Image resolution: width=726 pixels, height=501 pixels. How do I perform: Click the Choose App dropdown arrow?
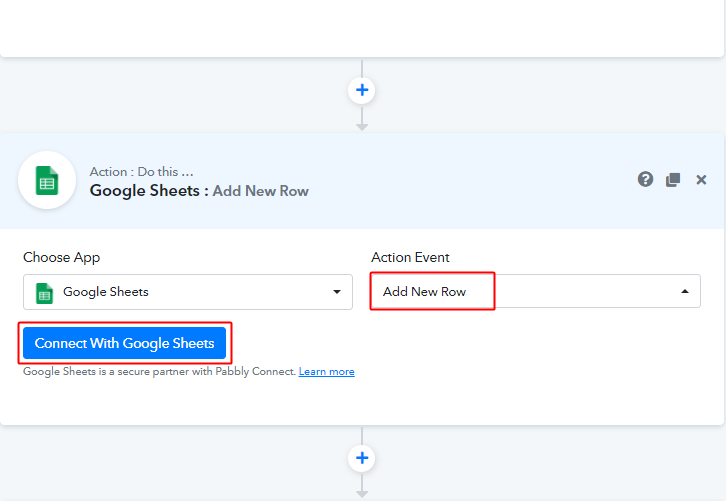pyautogui.click(x=337, y=292)
